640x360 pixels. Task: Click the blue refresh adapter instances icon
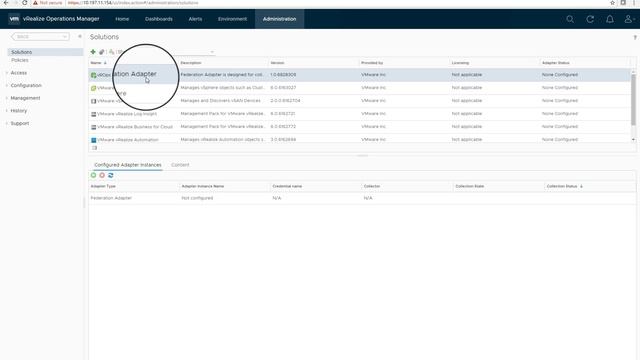(111, 175)
